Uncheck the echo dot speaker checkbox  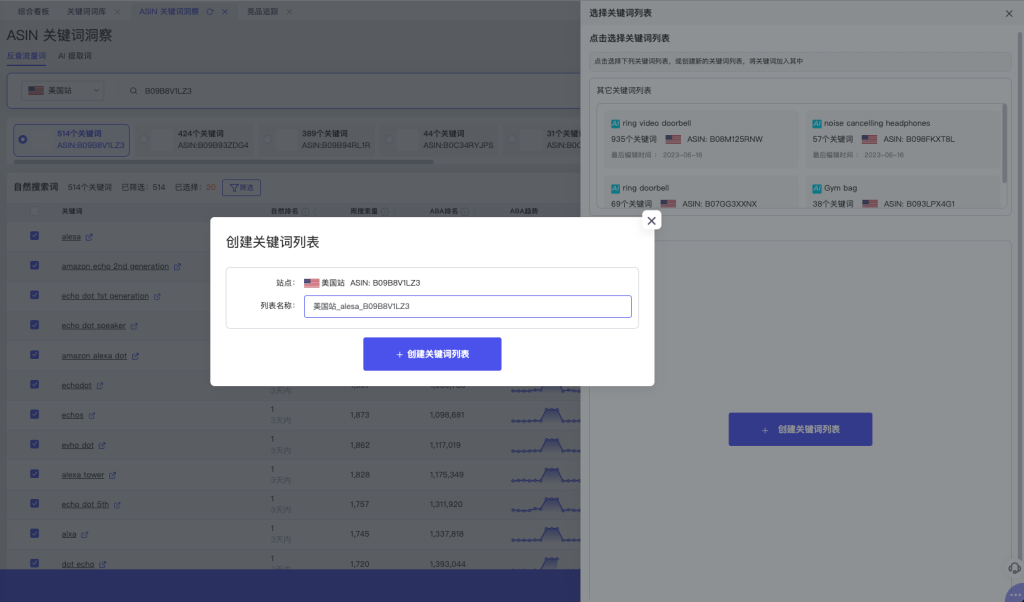click(x=35, y=325)
